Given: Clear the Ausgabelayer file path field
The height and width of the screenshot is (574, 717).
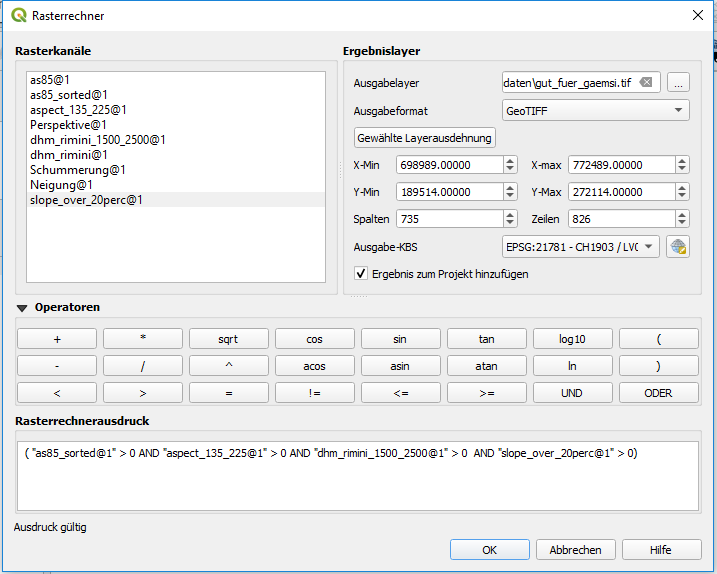Looking at the screenshot, I should [646, 83].
